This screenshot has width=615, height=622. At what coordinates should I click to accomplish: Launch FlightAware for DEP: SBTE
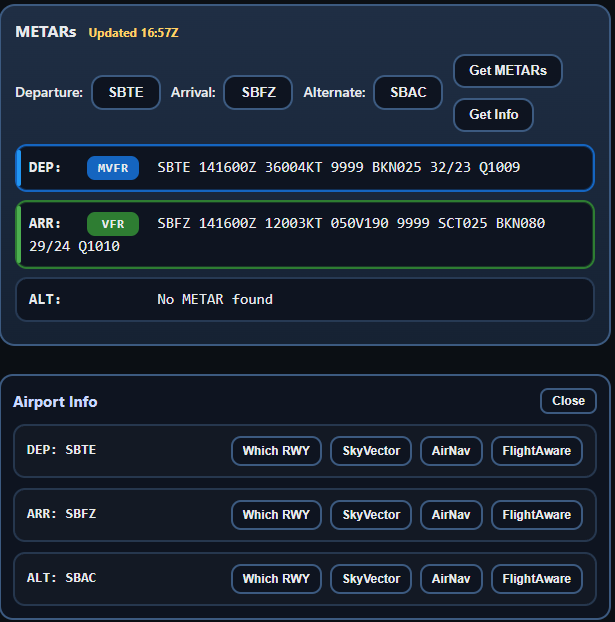point(536,451)
